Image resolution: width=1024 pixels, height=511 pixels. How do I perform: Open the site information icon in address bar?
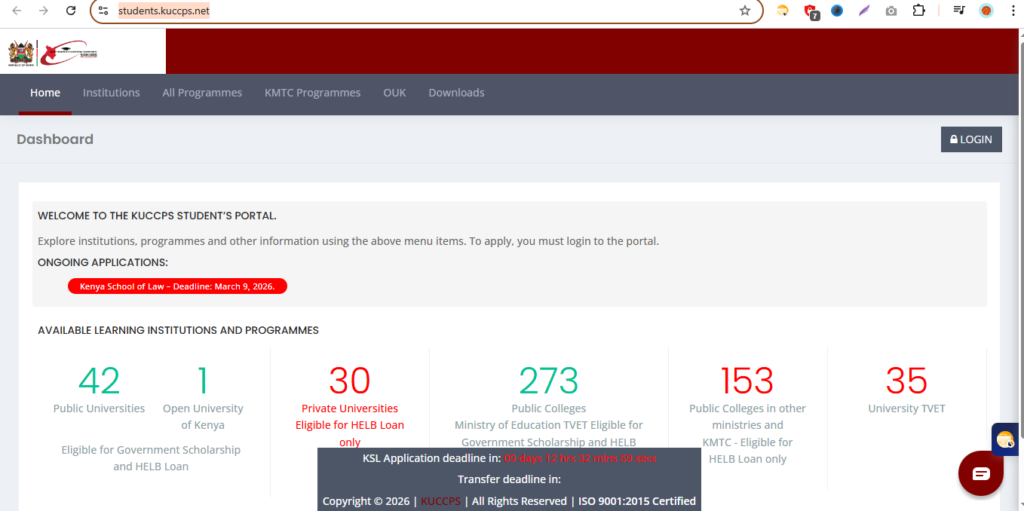103,11
